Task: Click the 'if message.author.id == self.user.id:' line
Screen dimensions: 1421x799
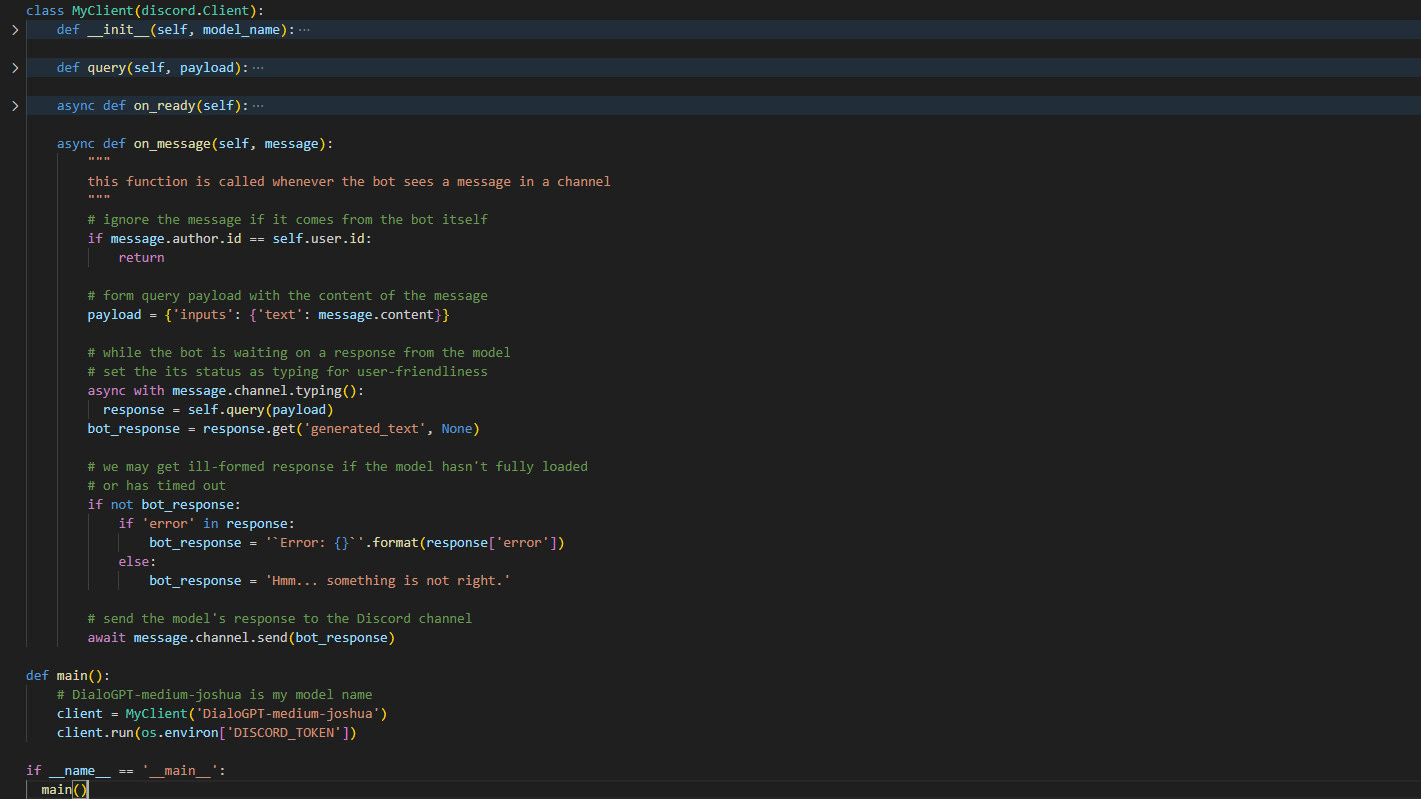Action: click(230, 239)
